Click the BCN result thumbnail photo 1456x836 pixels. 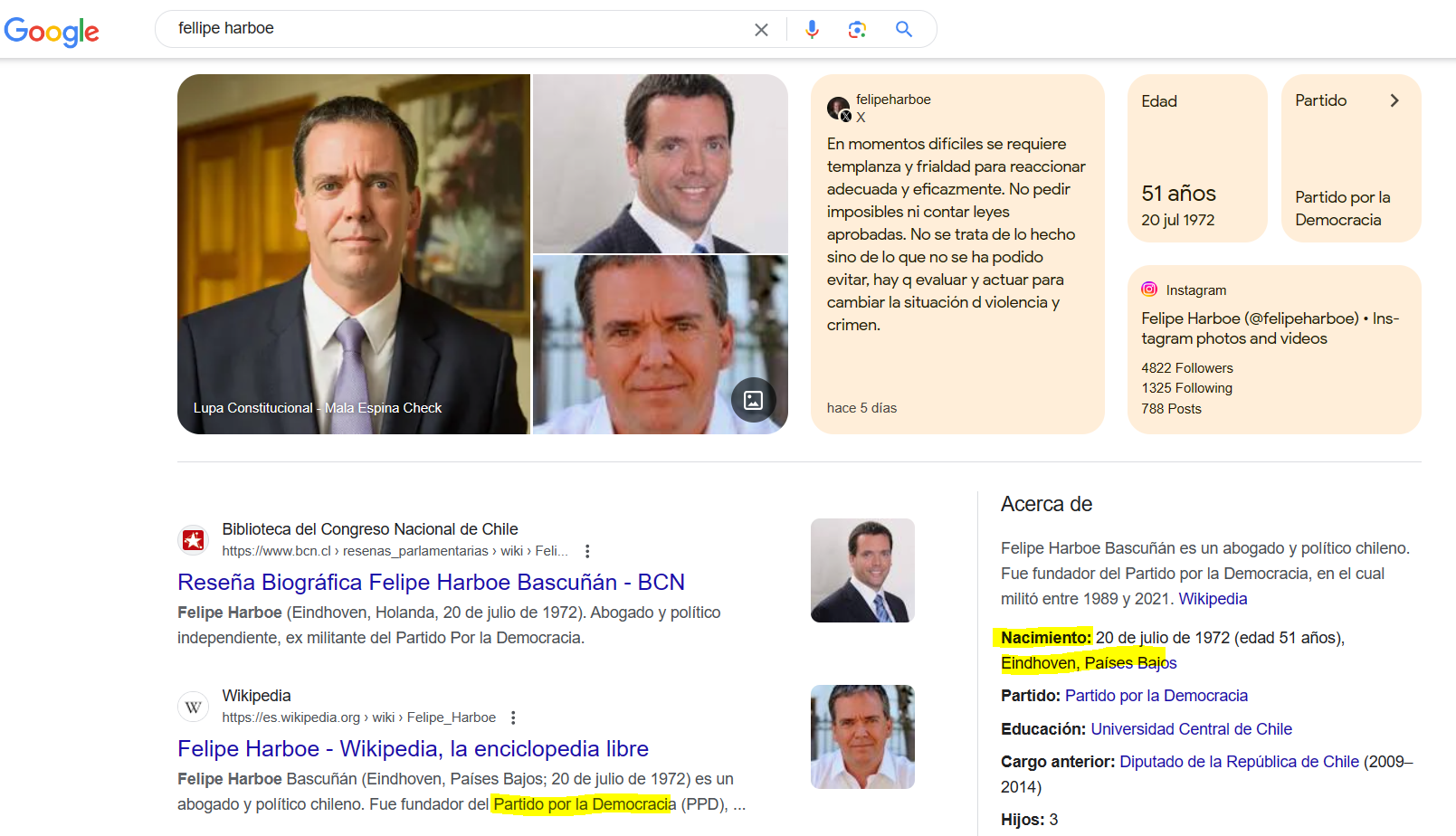tap(862, 570)
